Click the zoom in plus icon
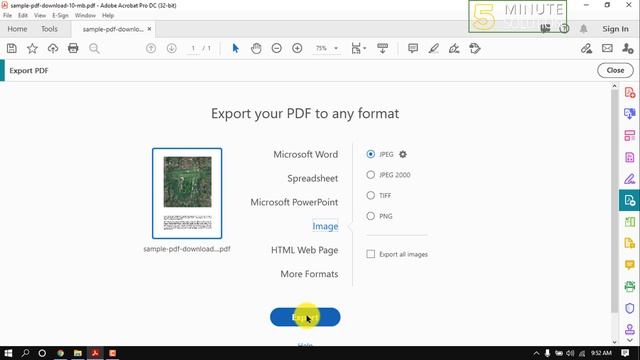 (x=297, y=48)
